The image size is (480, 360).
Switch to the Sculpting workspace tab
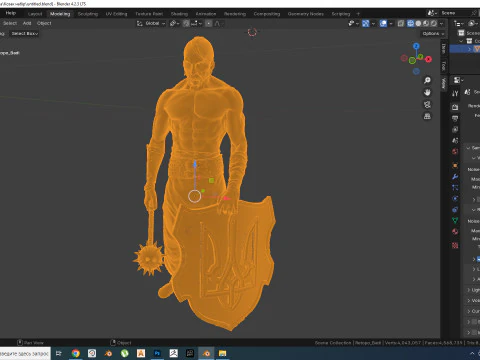tap(88, 14)
